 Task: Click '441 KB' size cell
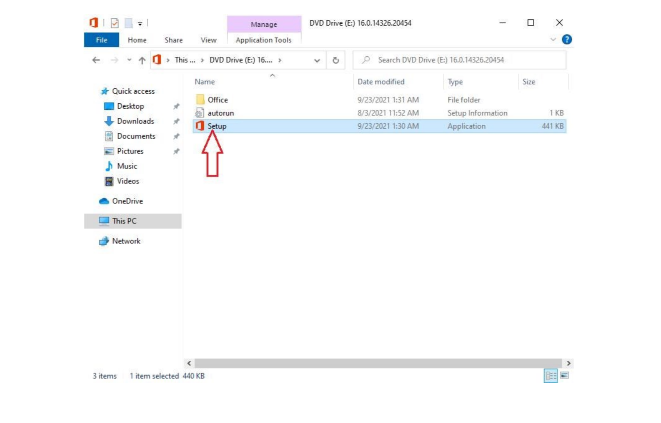pyautogui.click(x=553, y=126)
